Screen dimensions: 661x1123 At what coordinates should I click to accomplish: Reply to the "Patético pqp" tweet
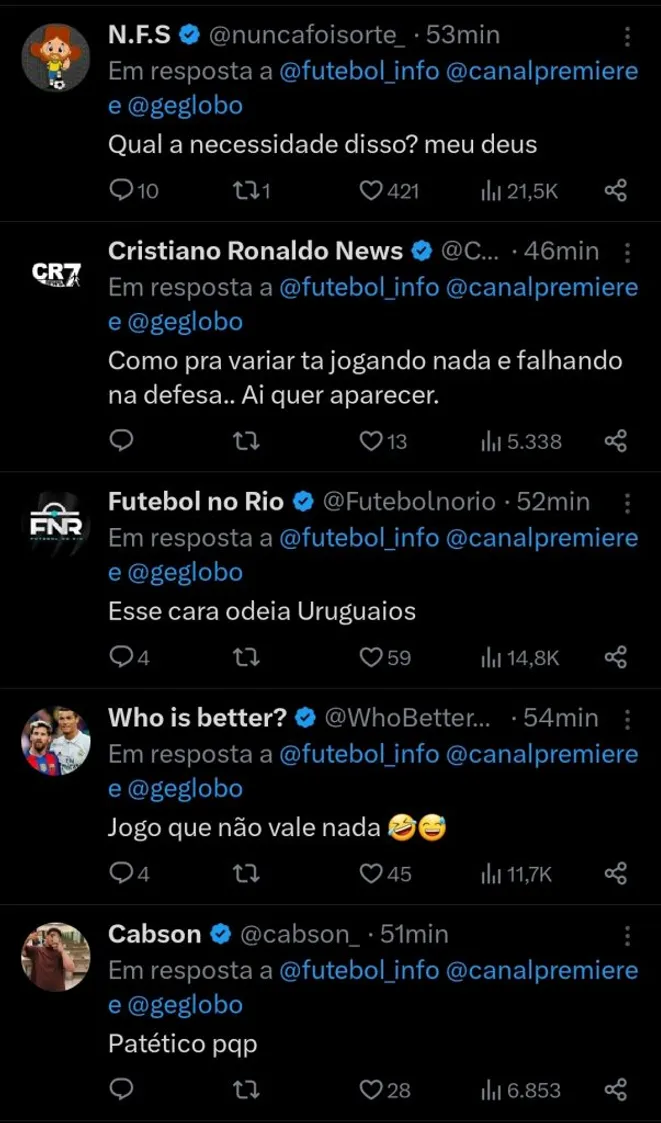[x=120, y=1091]
